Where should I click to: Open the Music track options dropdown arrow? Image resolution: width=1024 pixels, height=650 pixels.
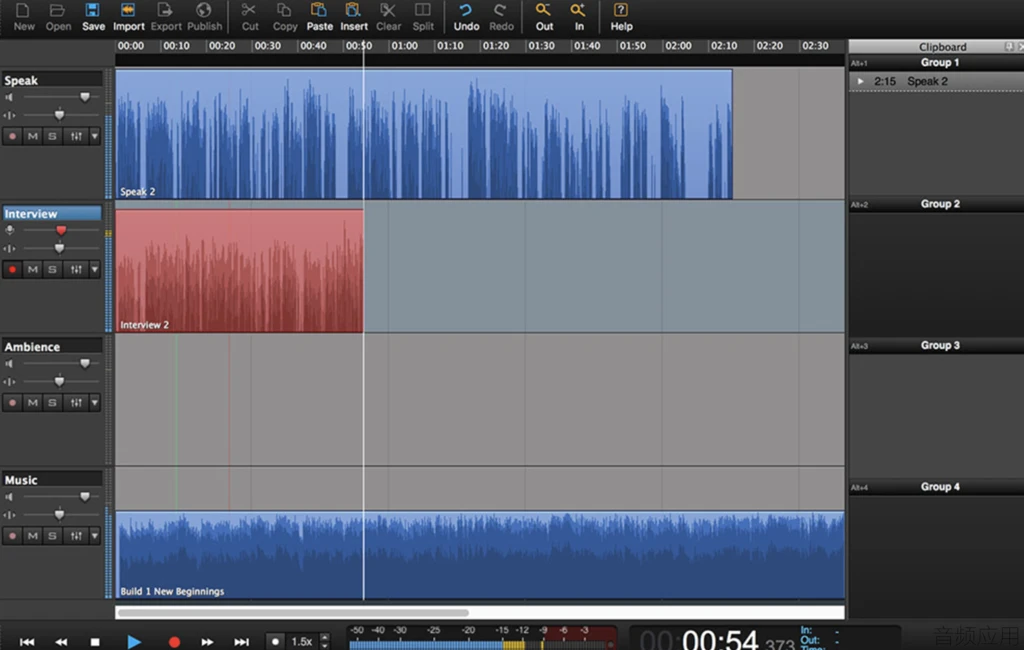(95, 536)
